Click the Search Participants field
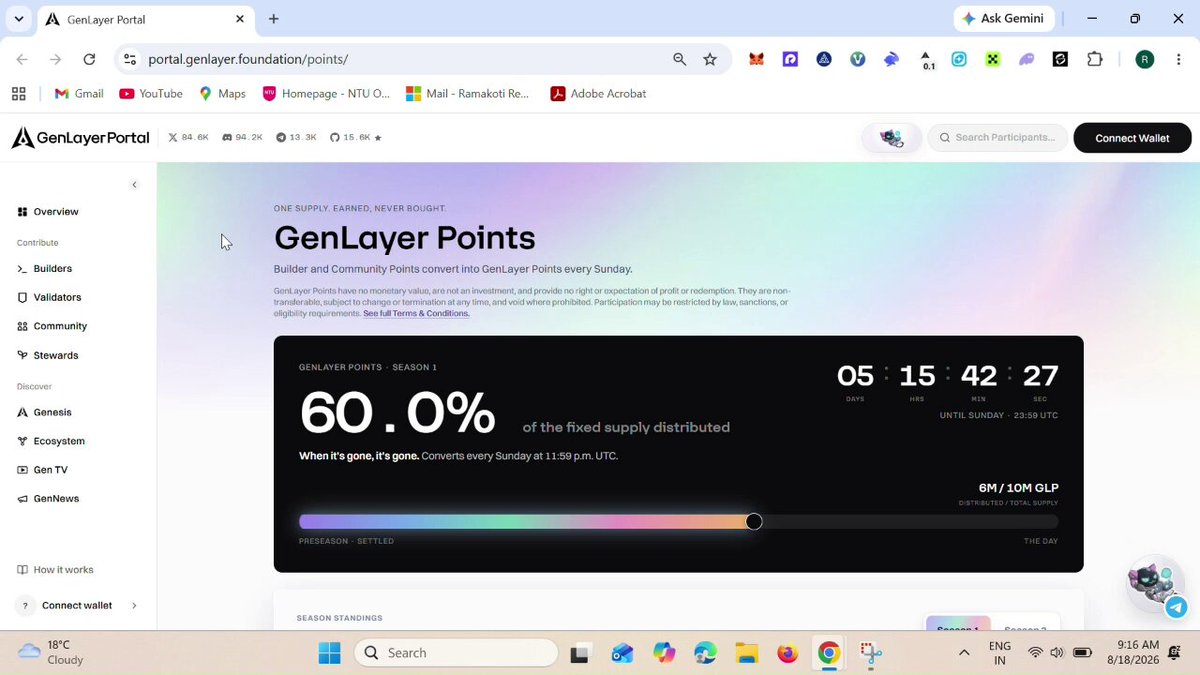 point(997,138)
